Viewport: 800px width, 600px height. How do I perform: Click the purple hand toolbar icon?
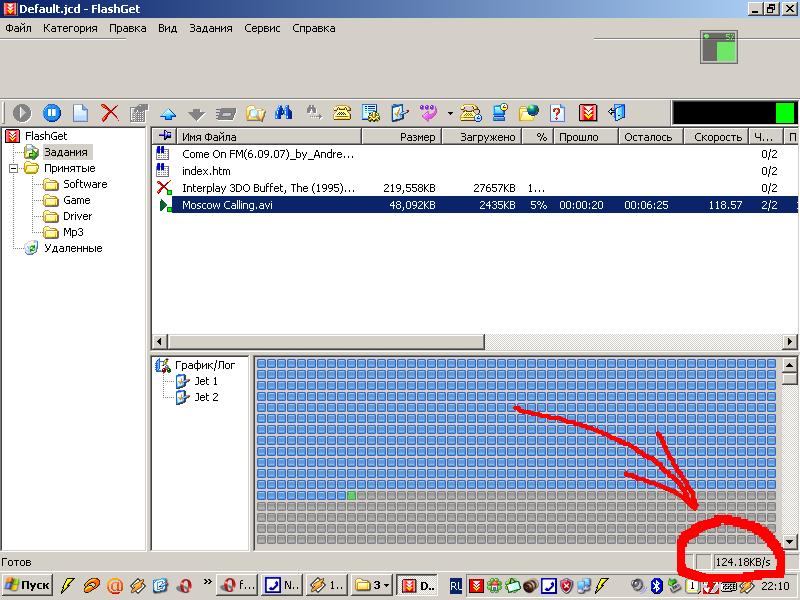(429, 113)
